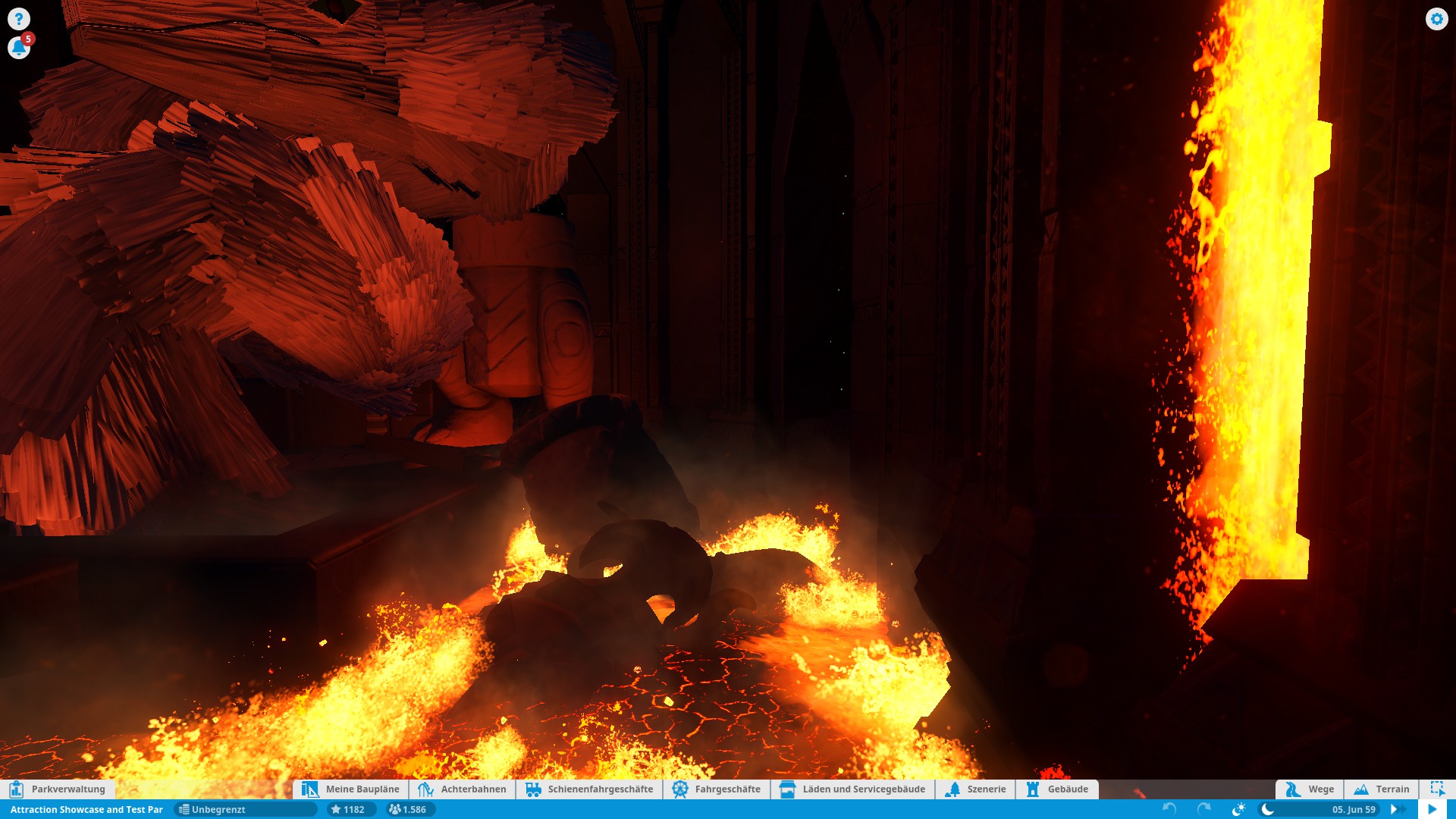This screenshot has width=1456, height=819.
Task: Open the Achterbahnen tab
Action: pyautogui.click(x=462, y=789)
